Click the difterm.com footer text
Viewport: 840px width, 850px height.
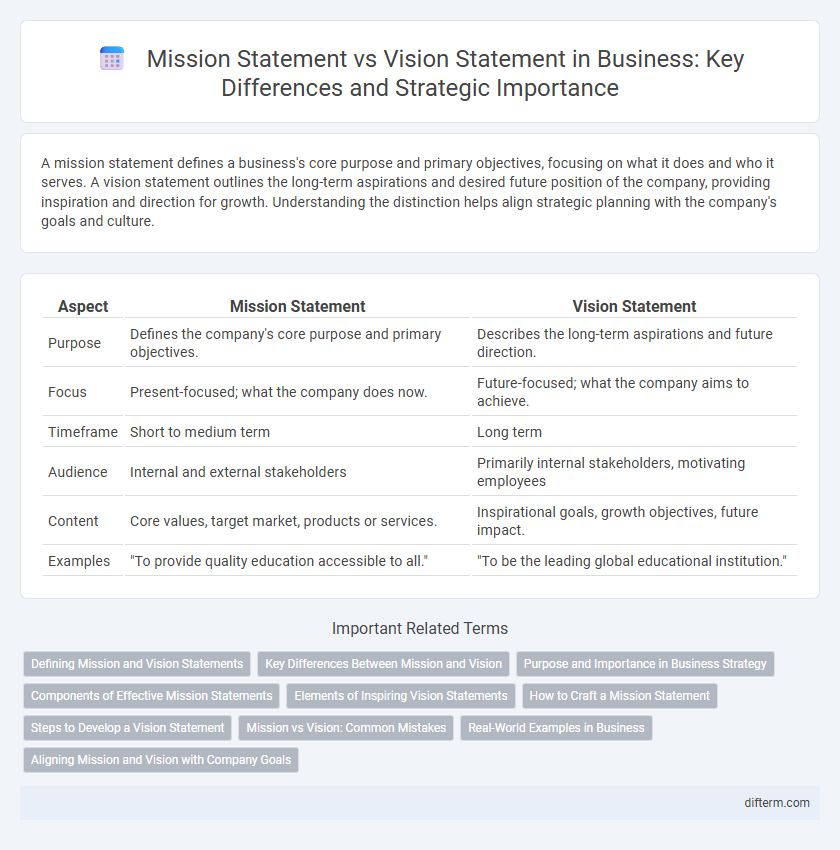click(777, 803)
